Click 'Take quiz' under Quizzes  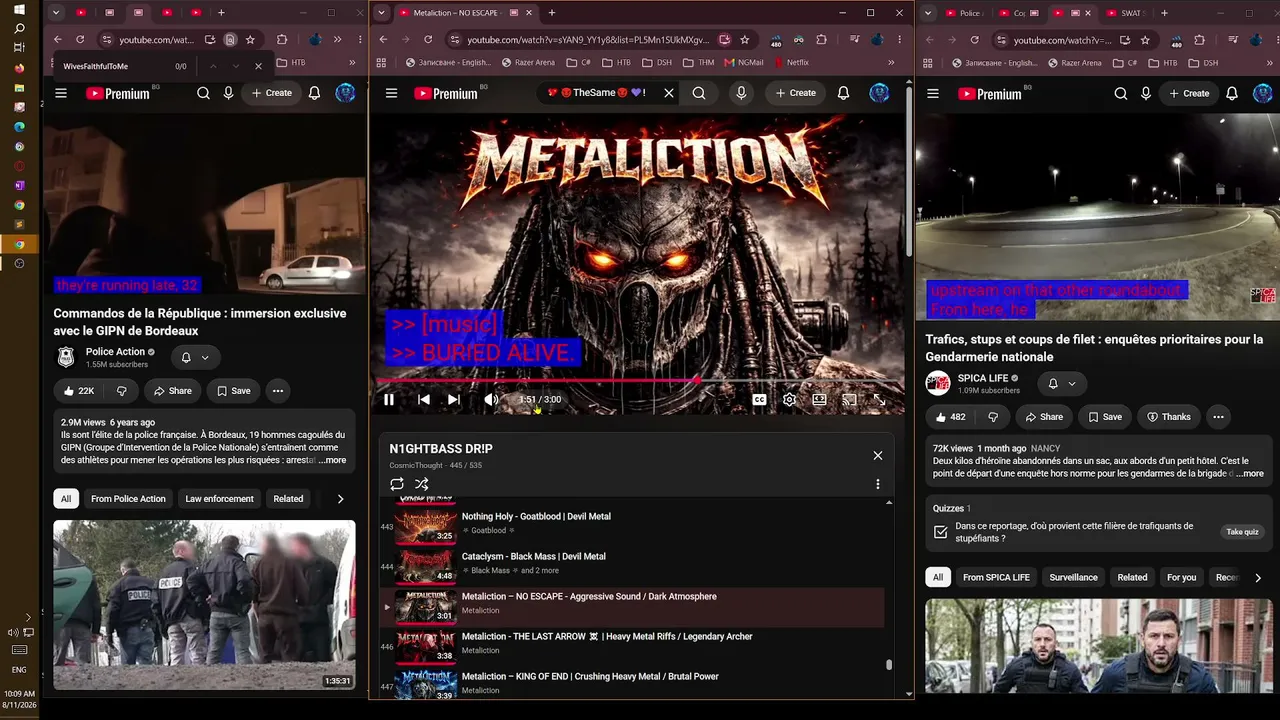1242,532
